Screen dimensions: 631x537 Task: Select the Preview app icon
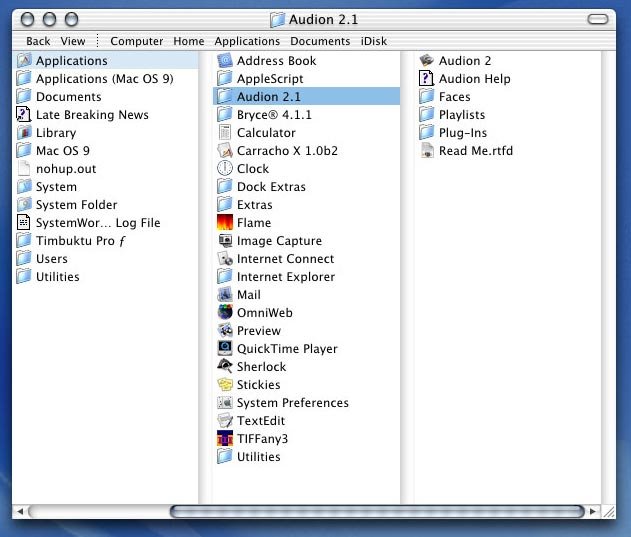[x=225, y=330]
